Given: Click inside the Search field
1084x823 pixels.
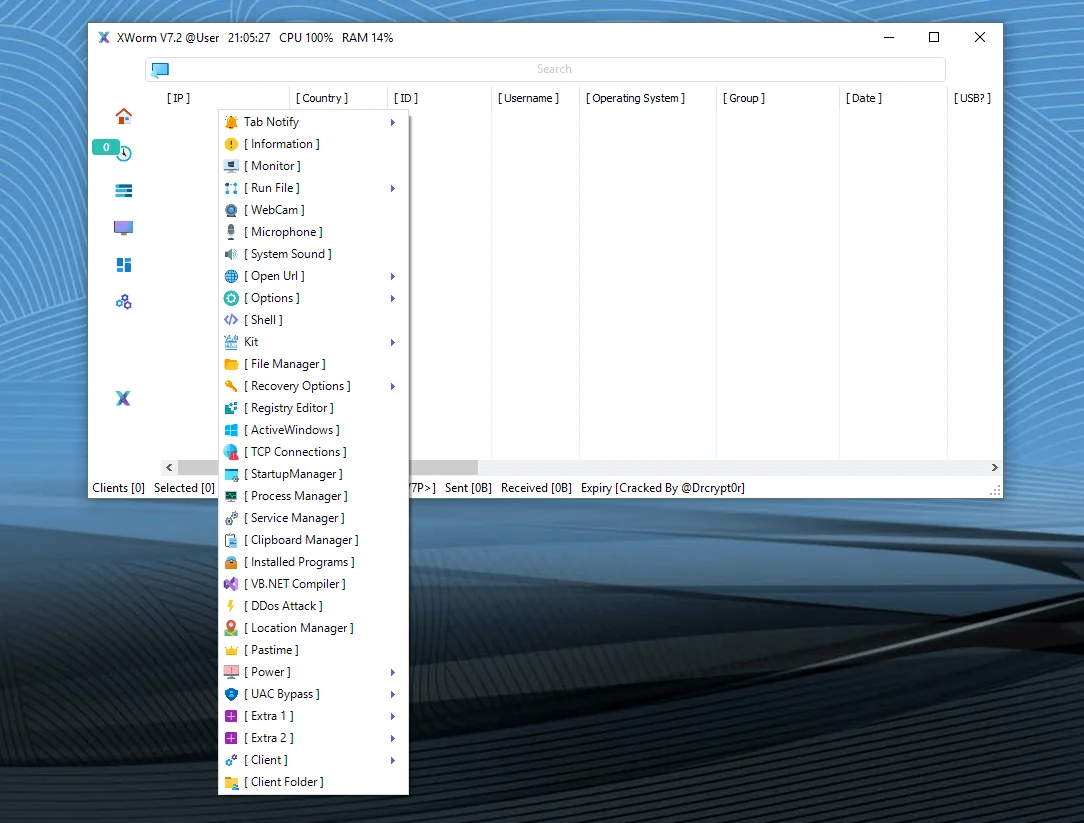Looking at the screenshot, I should coord(554,69).
